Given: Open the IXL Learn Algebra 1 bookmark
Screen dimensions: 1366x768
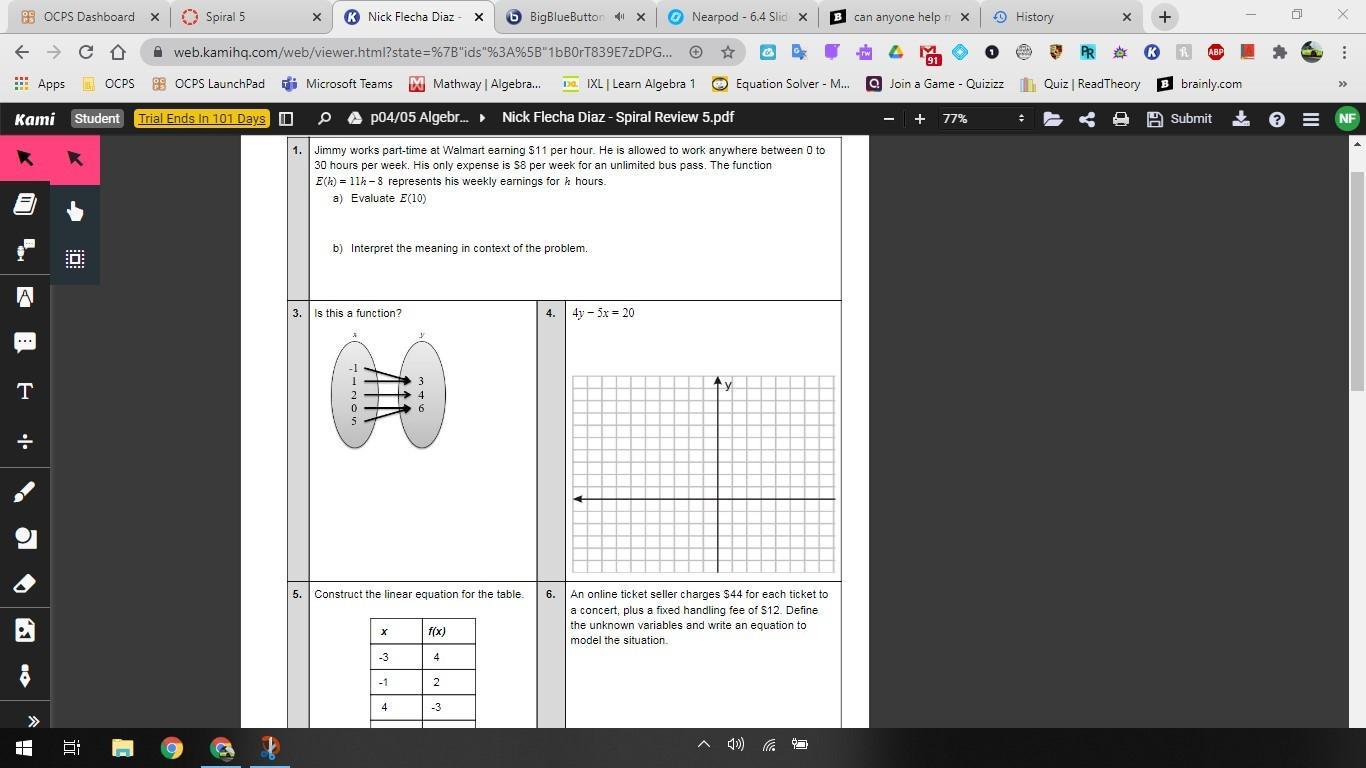Looking at the screenshot, I should (x=628, y=84).
